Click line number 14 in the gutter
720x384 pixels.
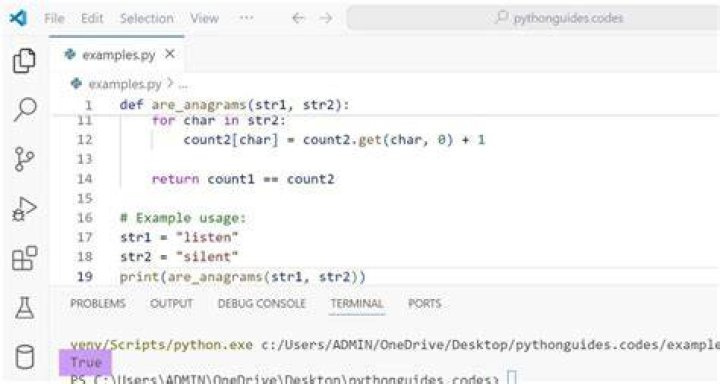click(84, 179)
